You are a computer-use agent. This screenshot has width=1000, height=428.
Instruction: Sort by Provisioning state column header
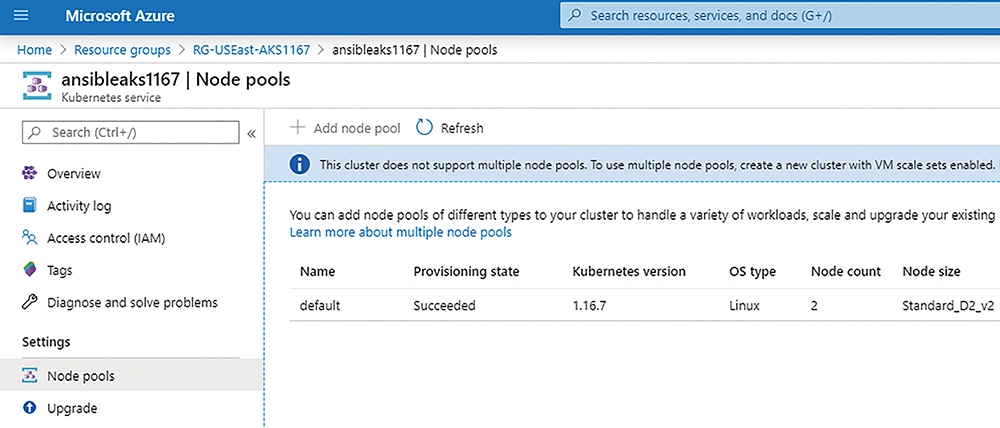point(466,271)
